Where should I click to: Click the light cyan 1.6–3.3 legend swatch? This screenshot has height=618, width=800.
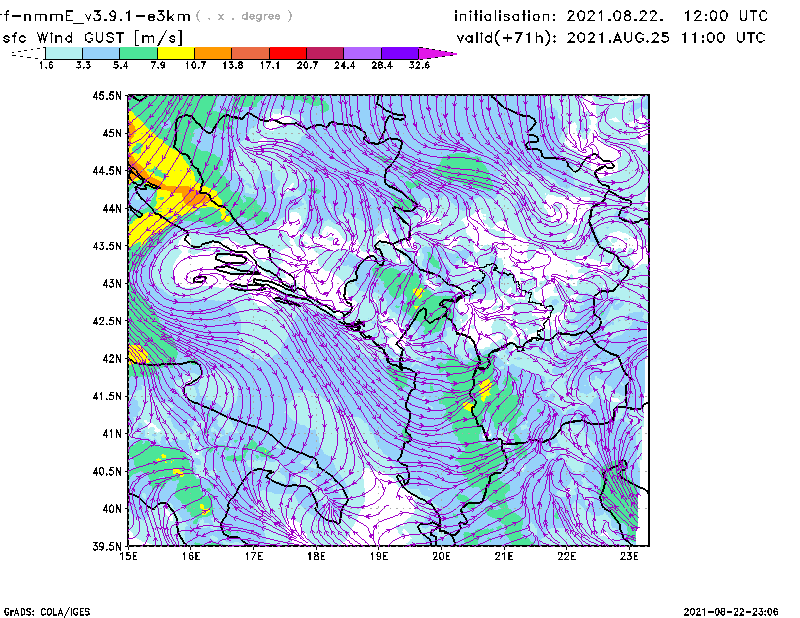[x=64, y=53]
